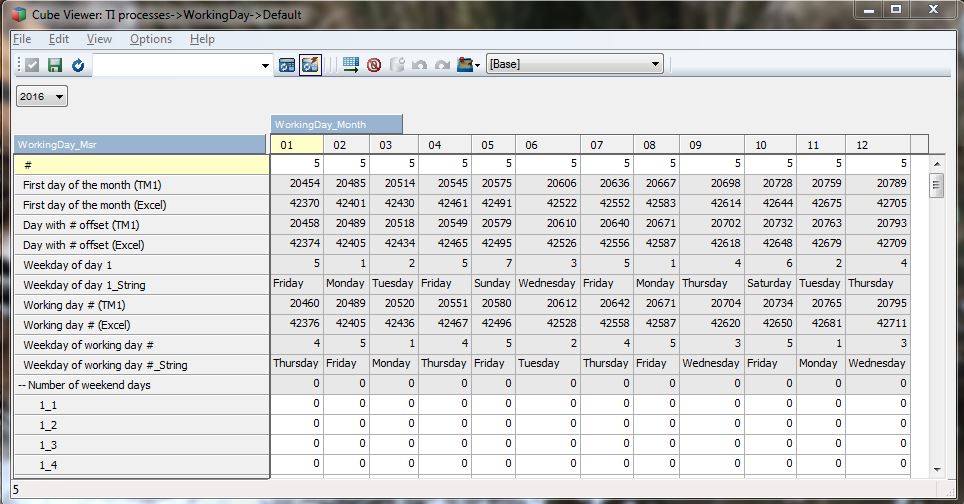Click the vertical scrollbar down arrow

click(937, 469)
